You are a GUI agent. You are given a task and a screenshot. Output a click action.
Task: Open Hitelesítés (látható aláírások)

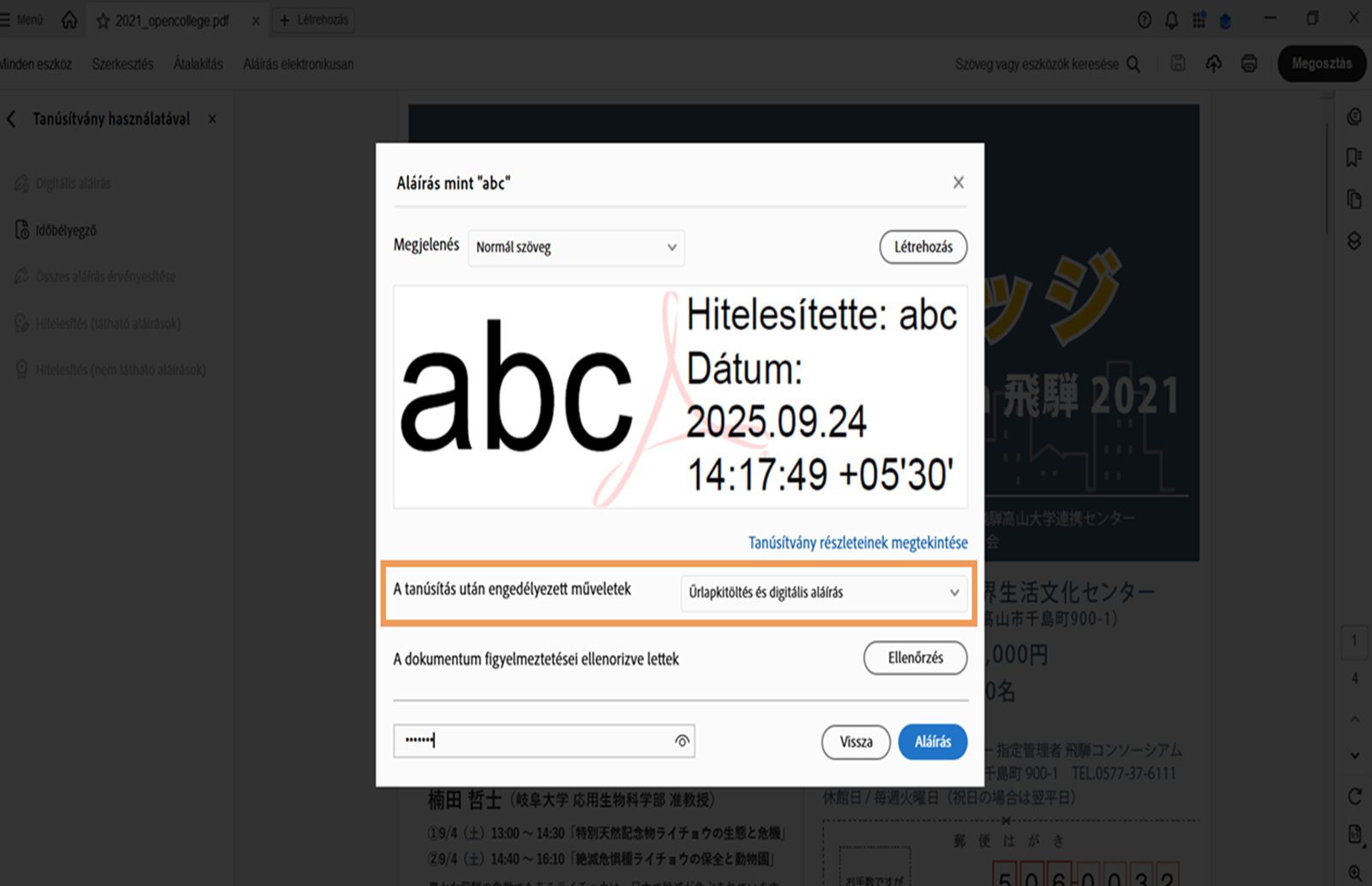pyautogui.click(x=107, y=323)
